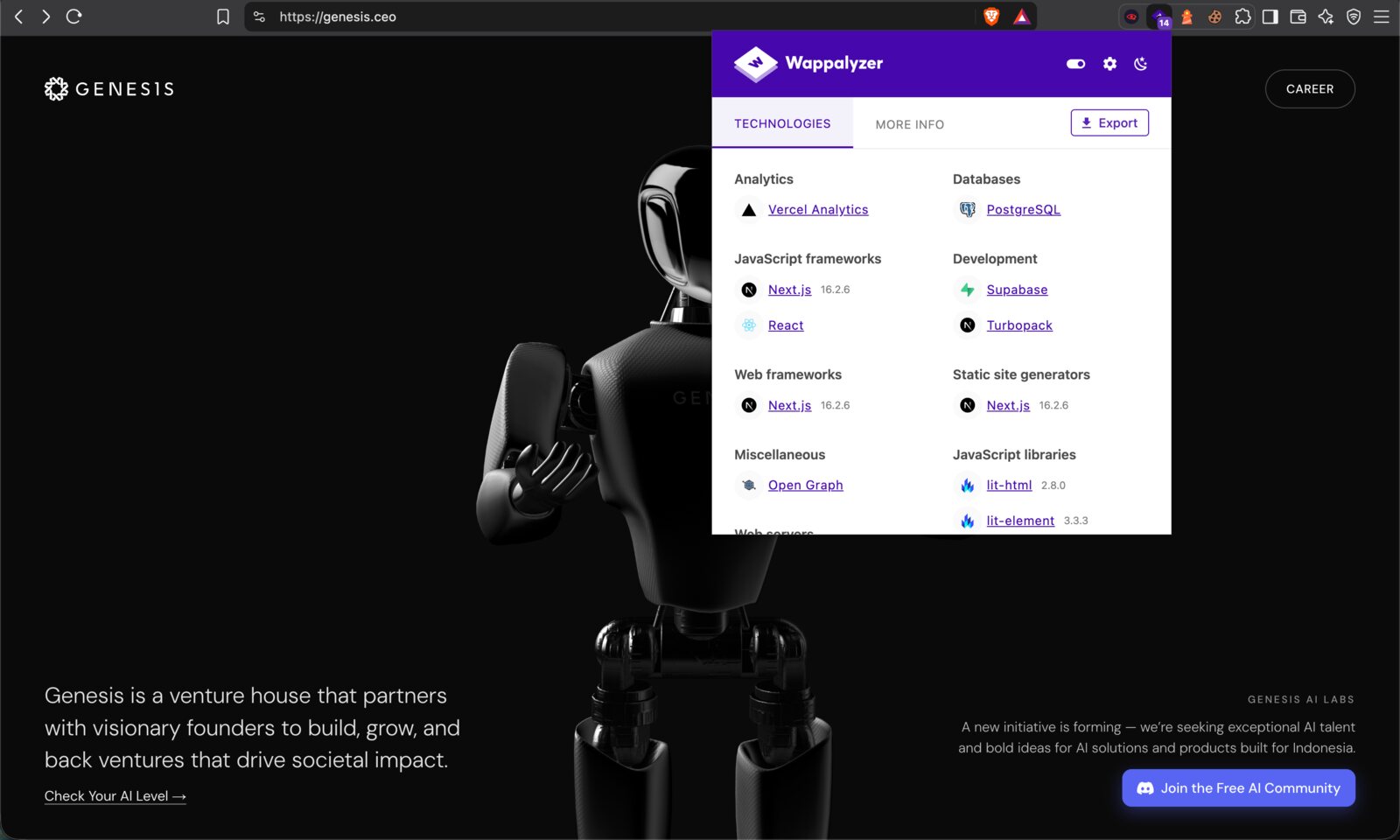This screenshot has height=840, width=1400.
Task: Export the detected technologies
Action: 1109,123
